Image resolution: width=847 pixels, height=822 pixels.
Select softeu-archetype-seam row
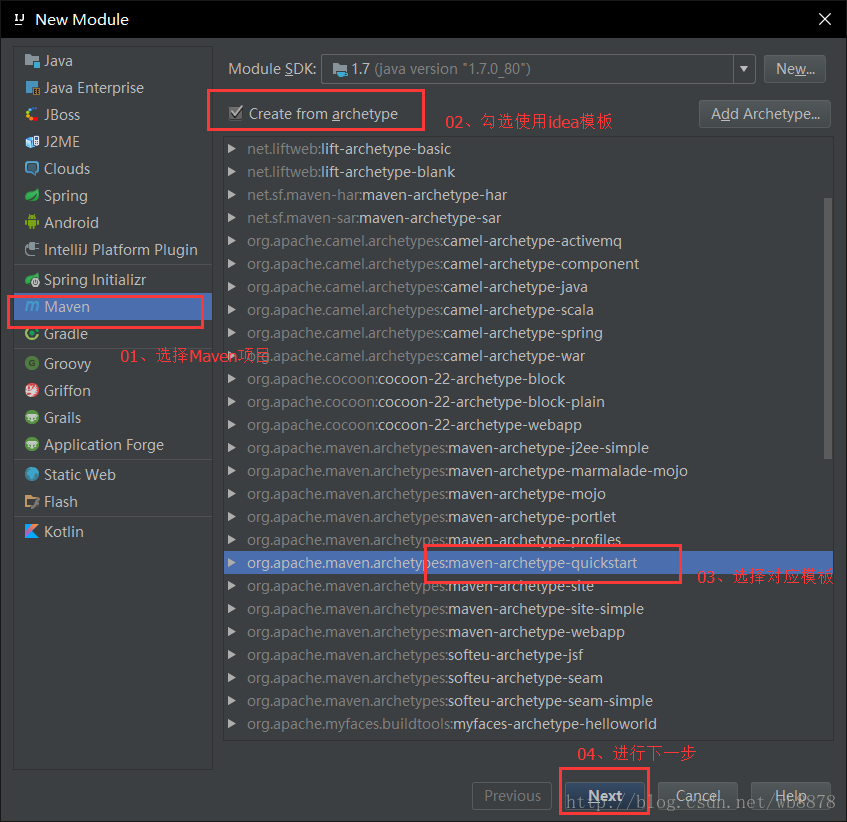click(x=528, y=678)
